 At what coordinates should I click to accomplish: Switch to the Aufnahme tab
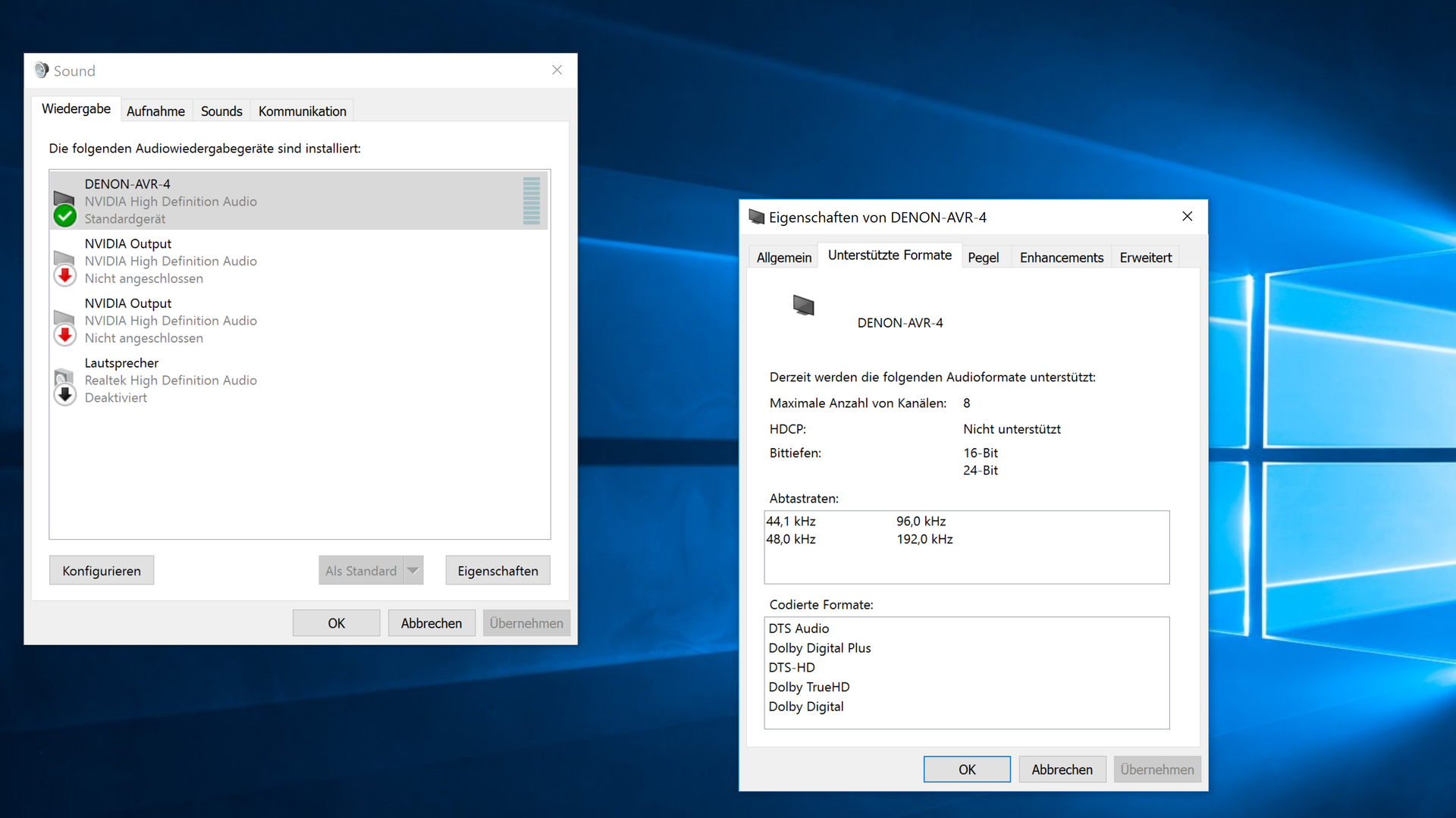pyautogui.click(x=155, y=111)
